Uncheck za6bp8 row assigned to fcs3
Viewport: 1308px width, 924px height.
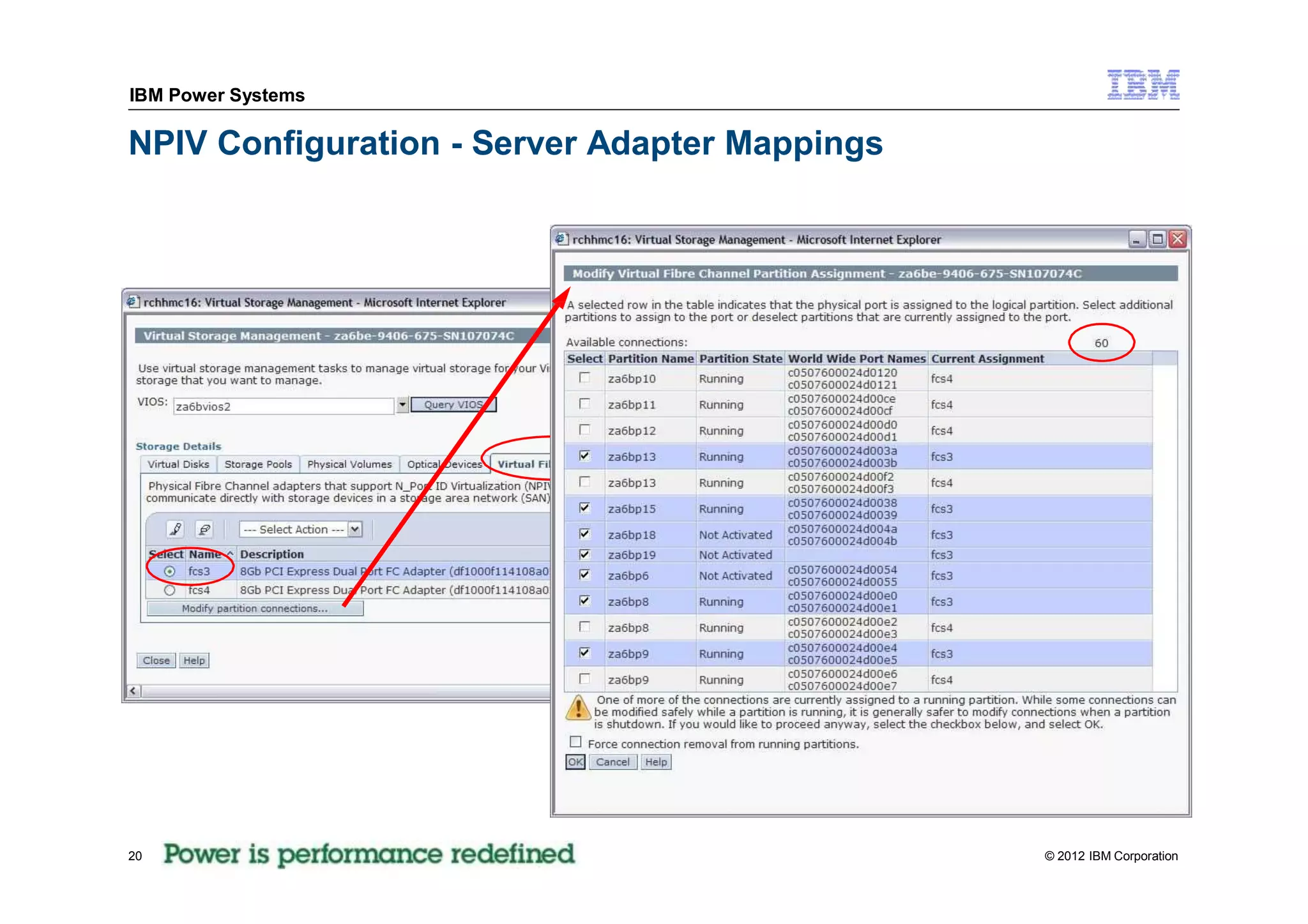click(x=584, y=601)
